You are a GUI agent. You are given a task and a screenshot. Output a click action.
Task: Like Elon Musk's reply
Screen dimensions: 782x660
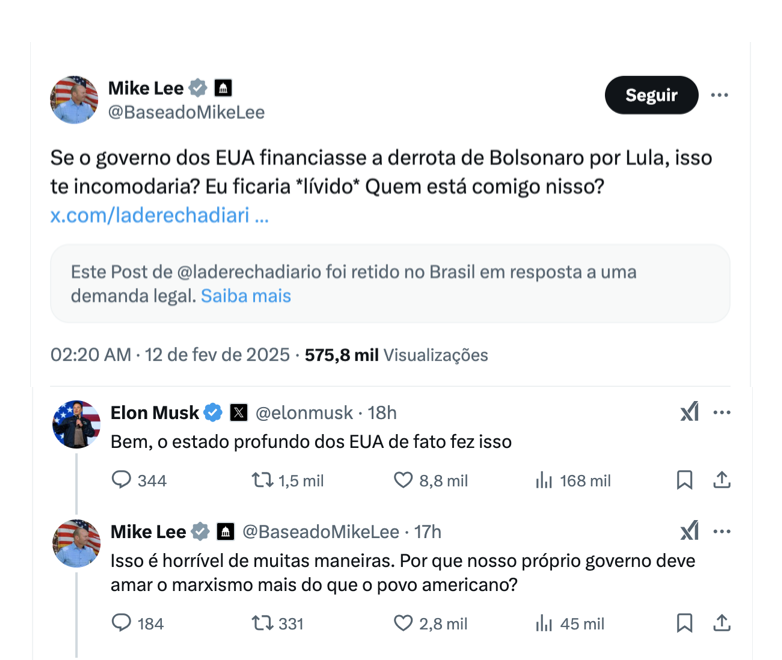[403, 481]
